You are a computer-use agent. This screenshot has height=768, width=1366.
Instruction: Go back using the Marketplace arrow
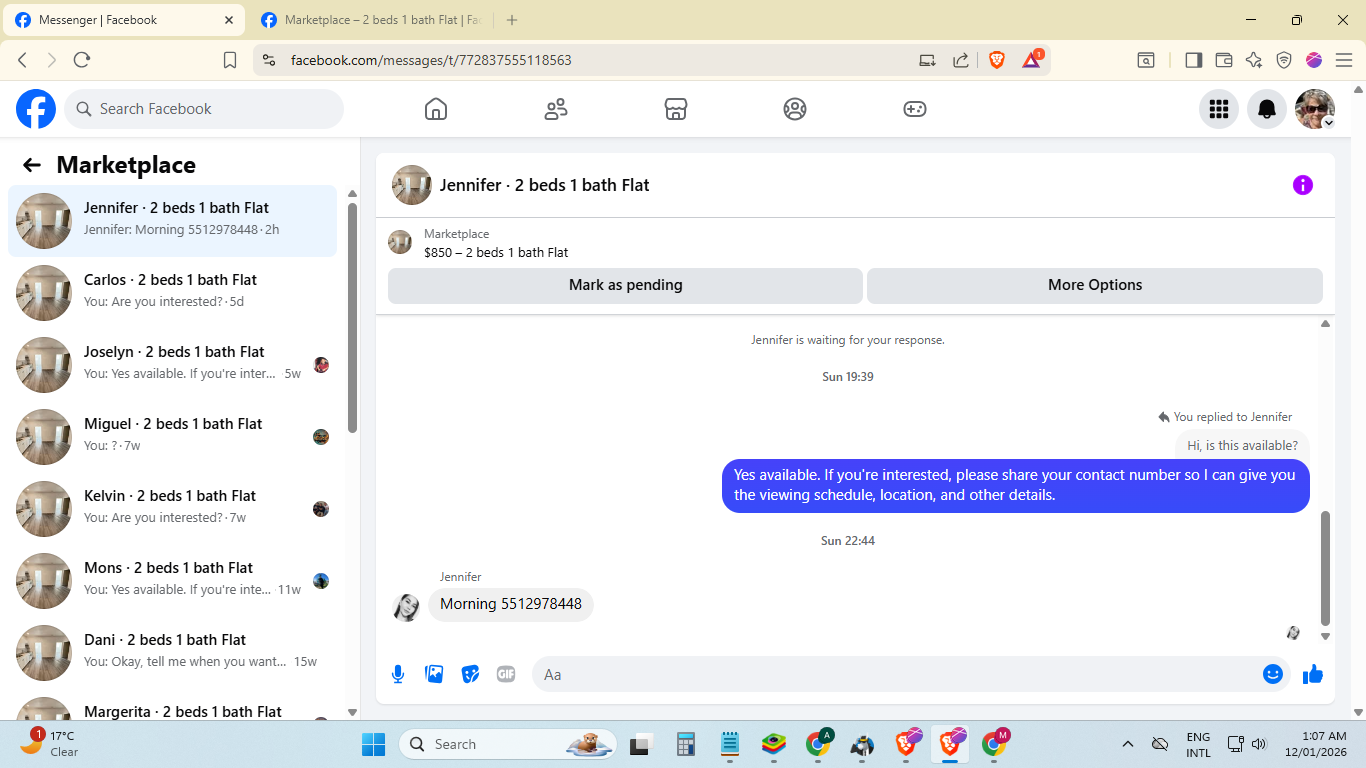tap(32, 165)
